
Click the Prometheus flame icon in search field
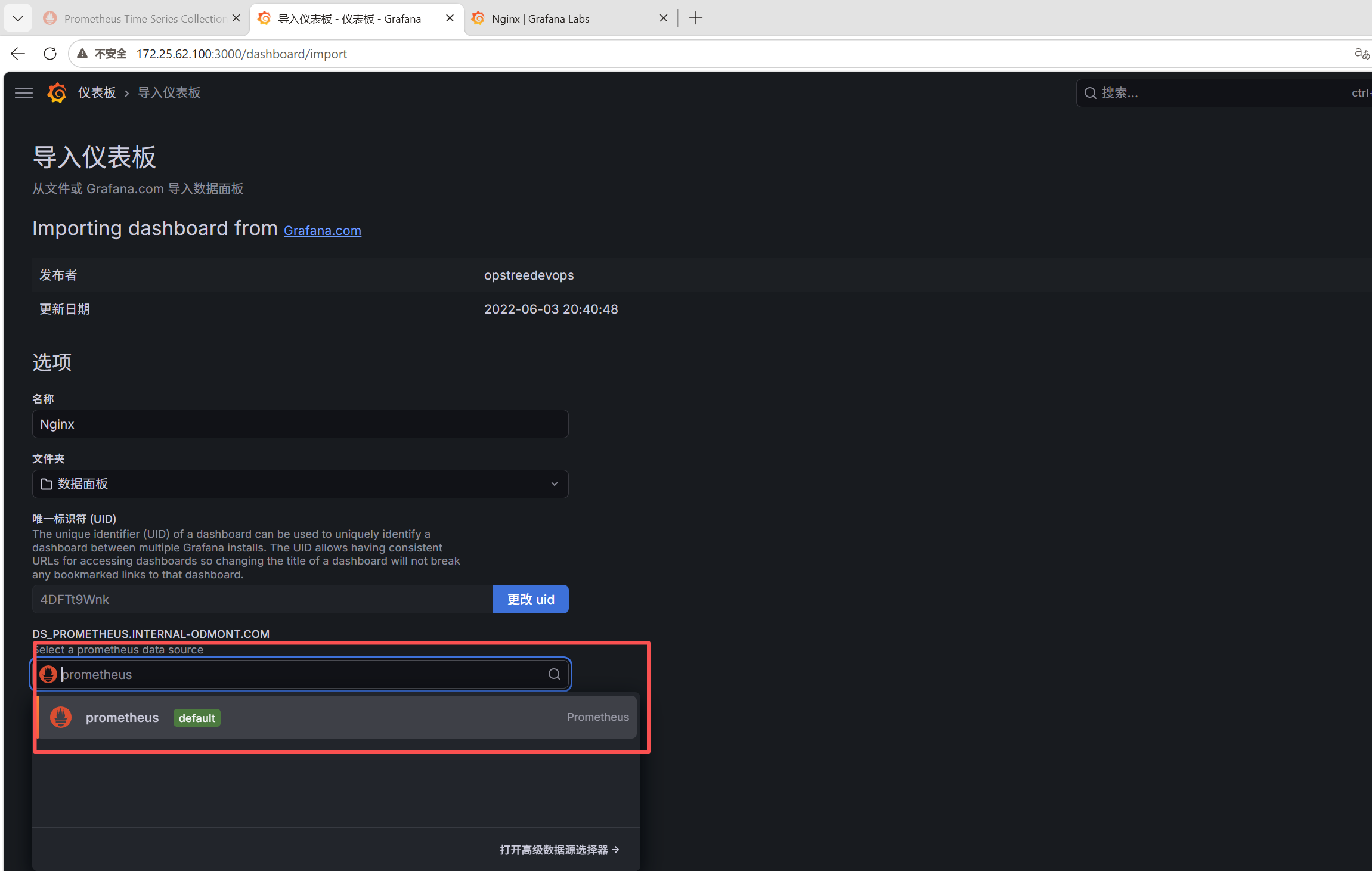click(x=48, y=674)
